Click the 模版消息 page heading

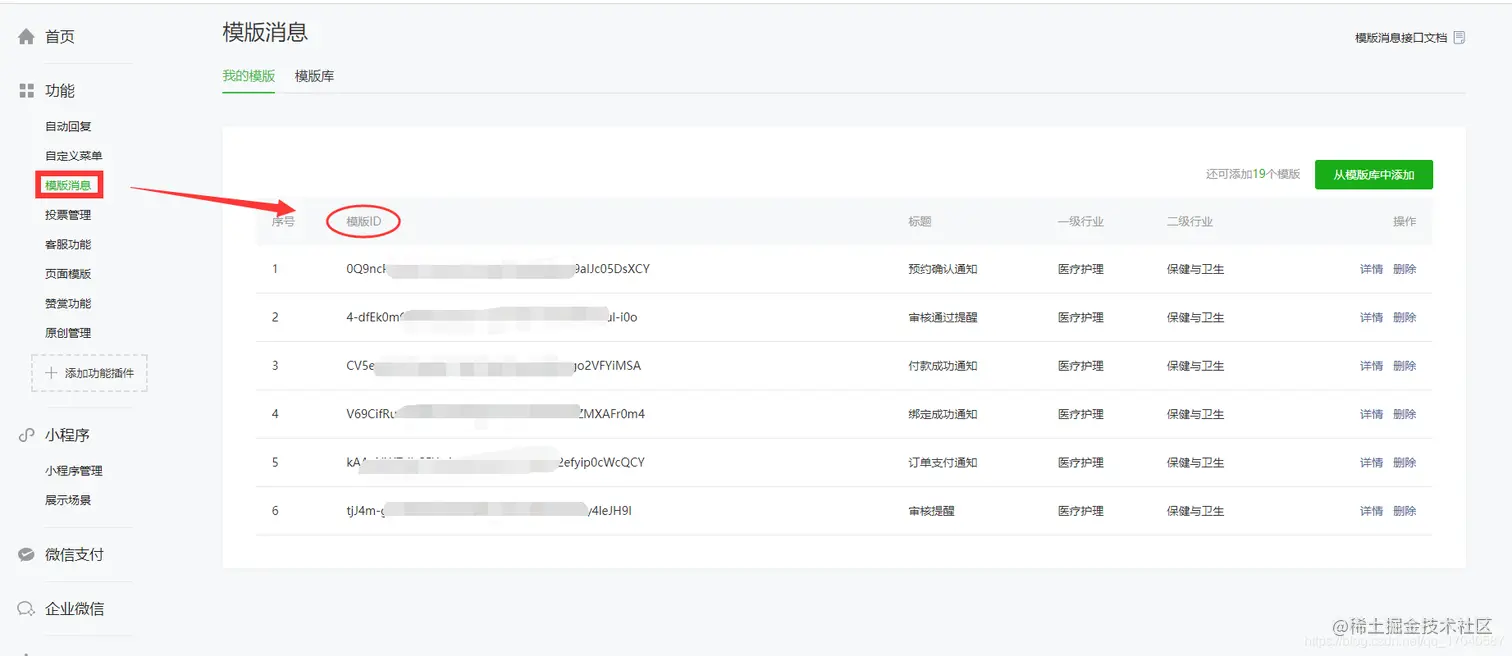tap(265, 32)
